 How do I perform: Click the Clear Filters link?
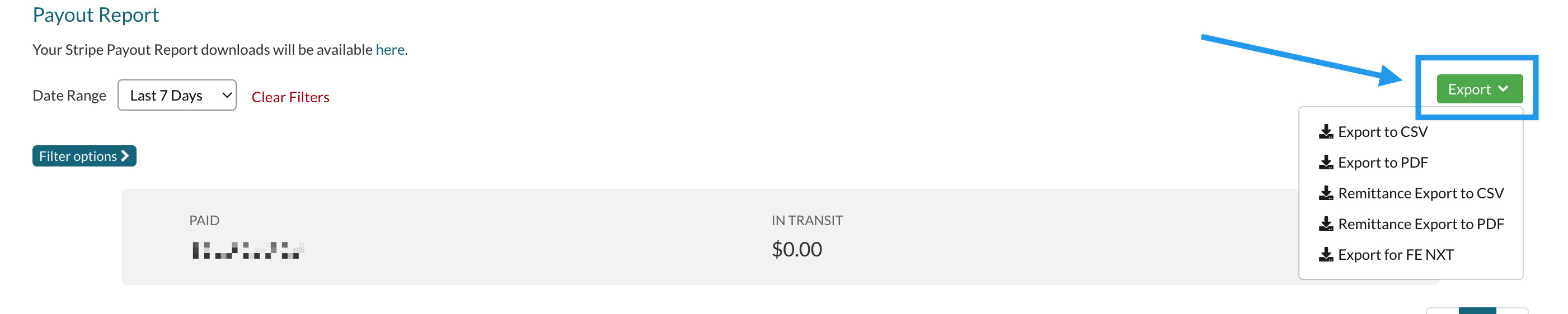290,97
